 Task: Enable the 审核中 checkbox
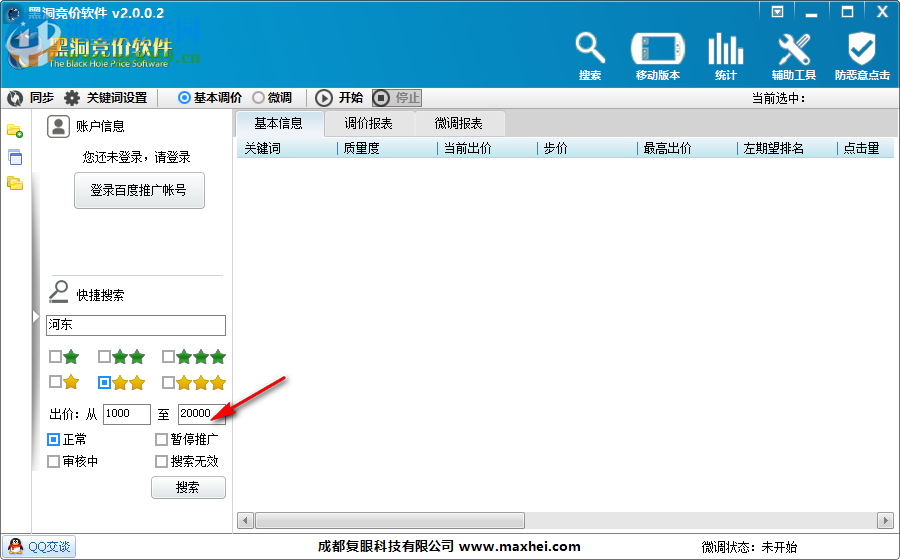[53, 461]
